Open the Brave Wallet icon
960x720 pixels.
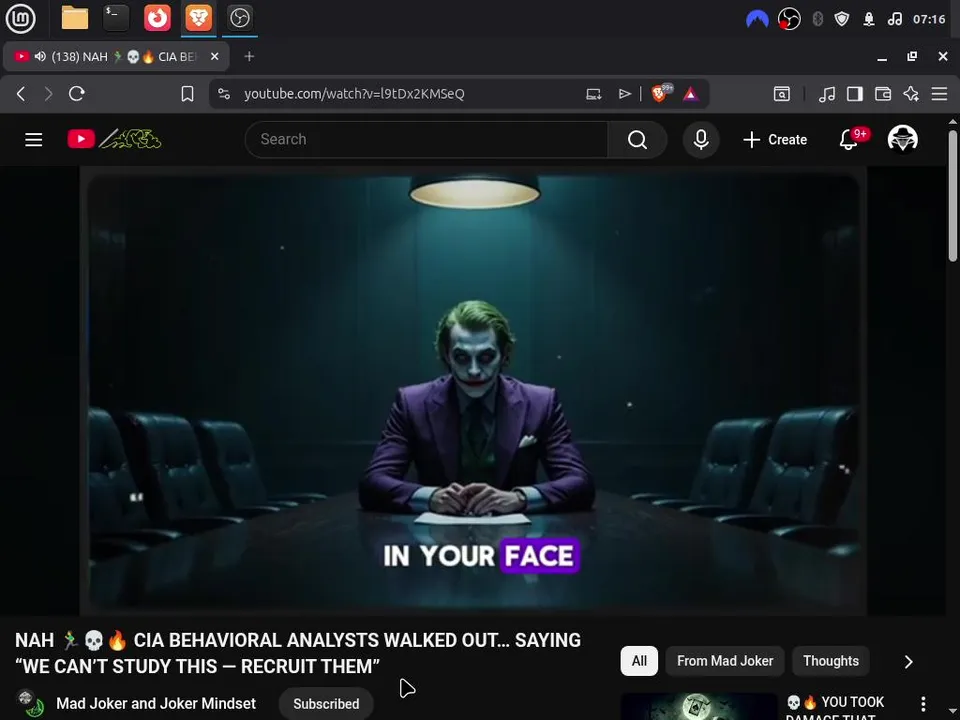tap(883, 94)
